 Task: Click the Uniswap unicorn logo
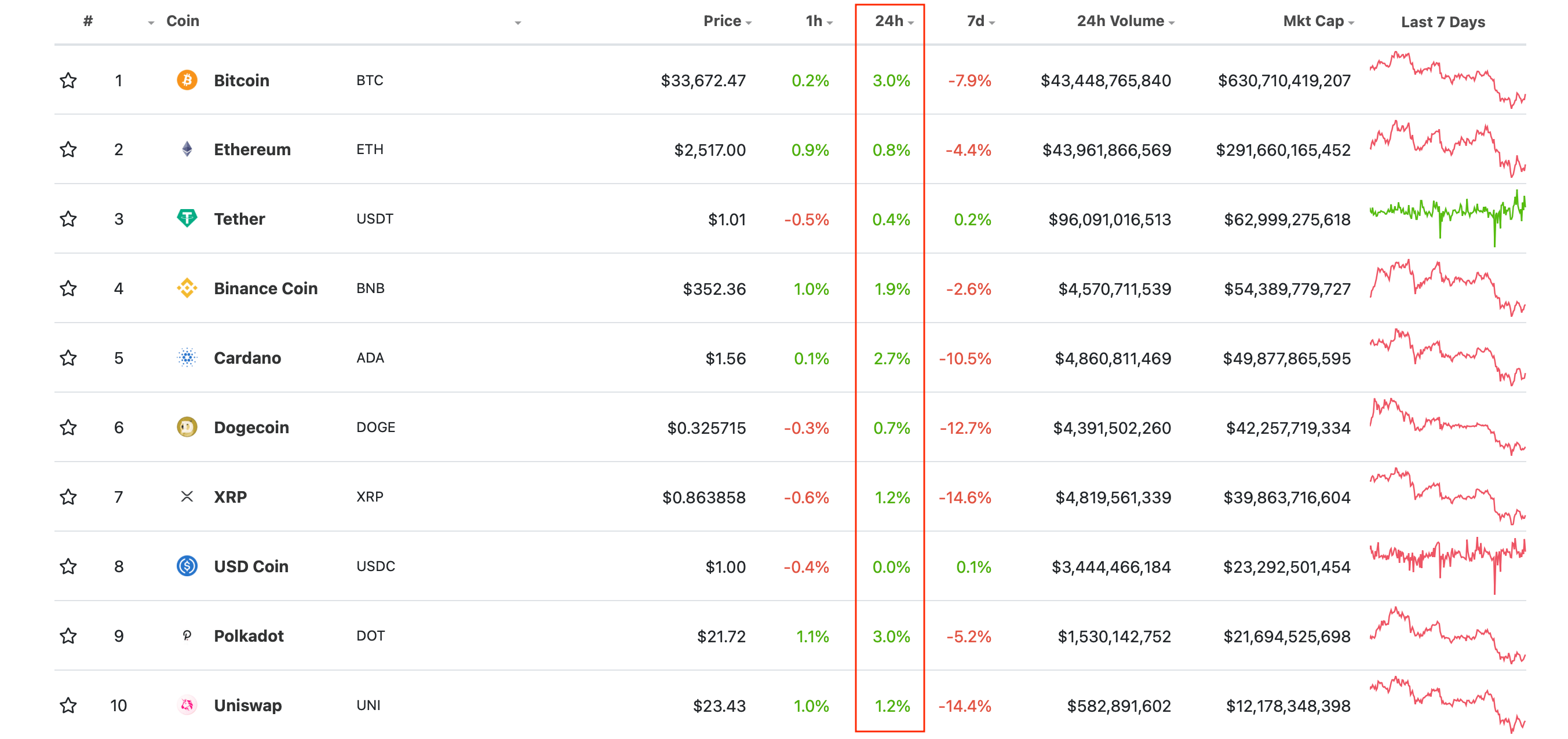(187, 705)
